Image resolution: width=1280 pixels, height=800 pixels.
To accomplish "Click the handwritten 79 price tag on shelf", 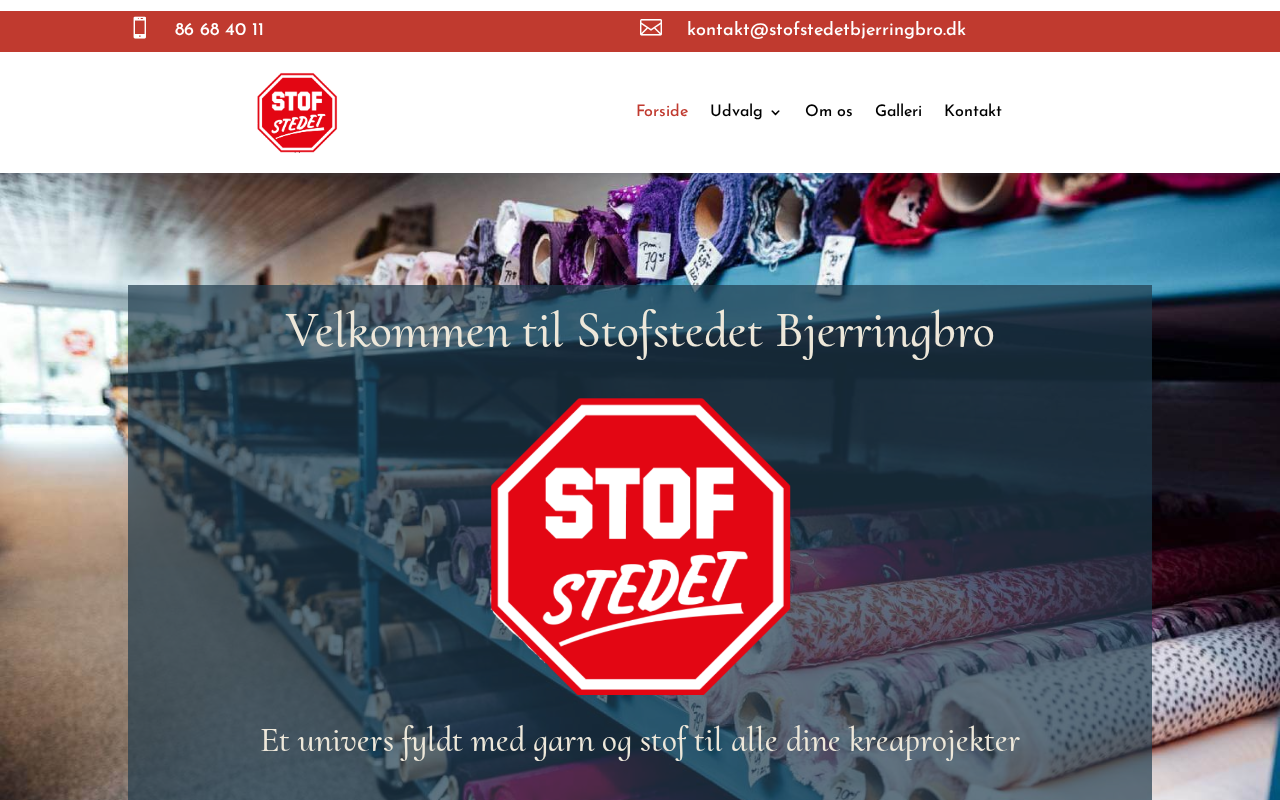I will click(x=655, y=256).
